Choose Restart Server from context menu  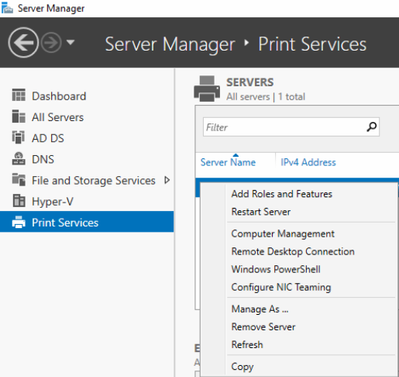pos(261,212)
